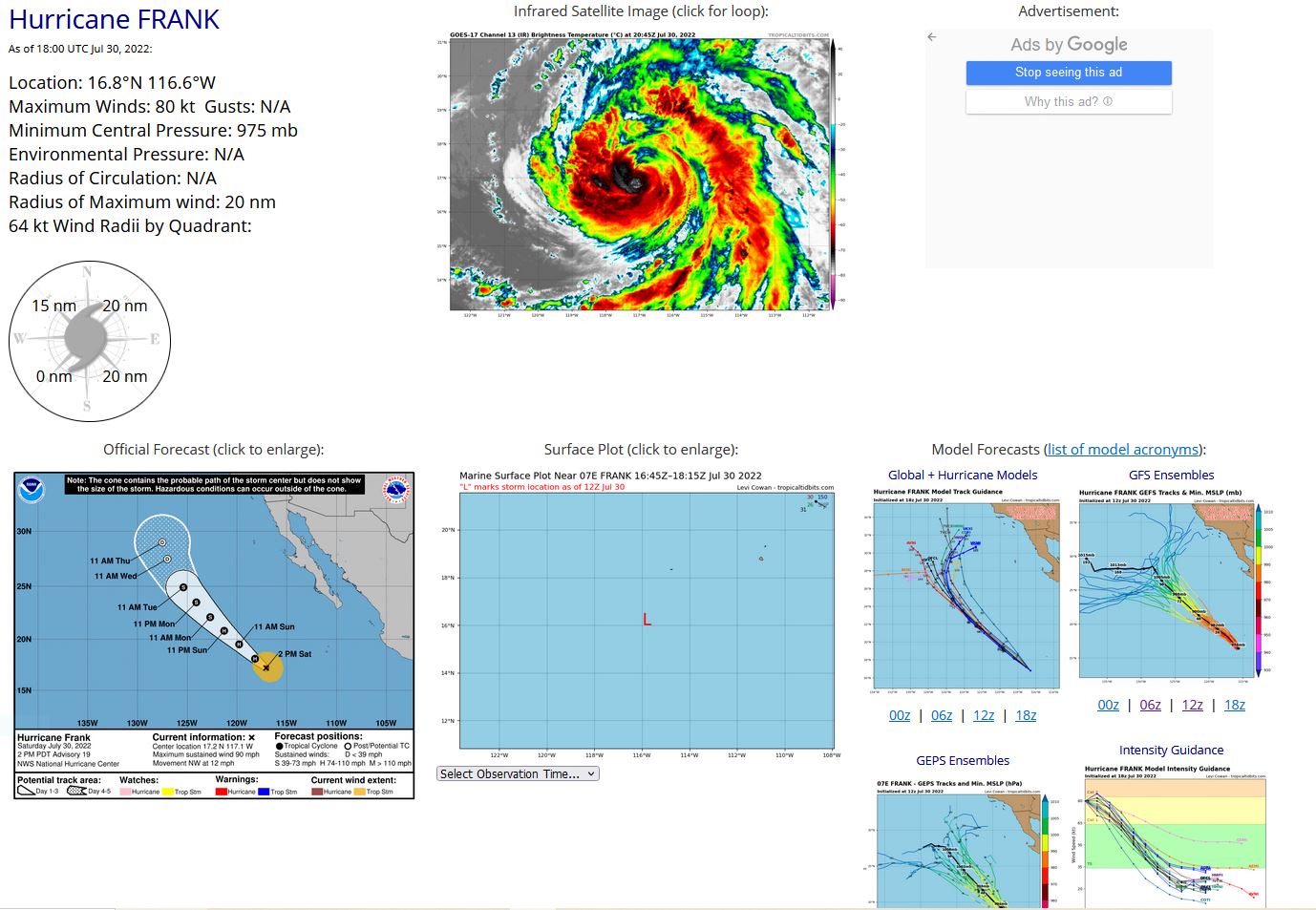Click the brightness temperature color scale on the satellite image
This screenshot has width=1316, height=910.
pyautogui.click(x=833, y=172)
